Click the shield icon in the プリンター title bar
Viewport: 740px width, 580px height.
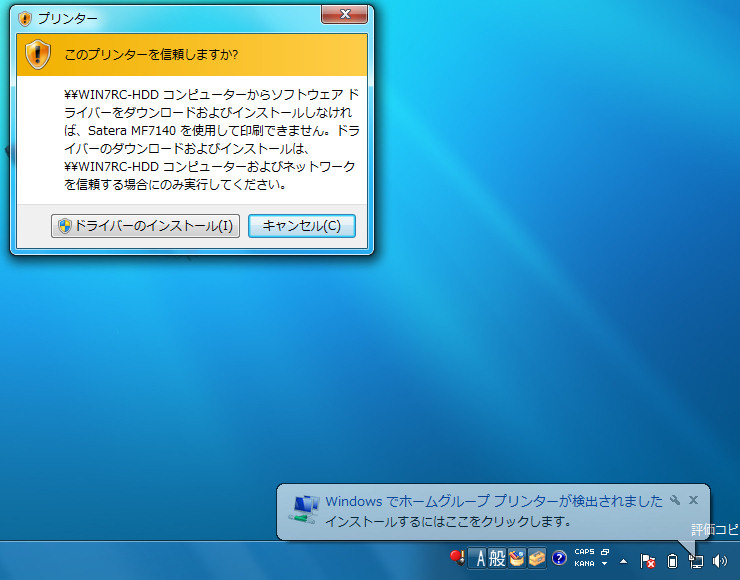(25, 19)
